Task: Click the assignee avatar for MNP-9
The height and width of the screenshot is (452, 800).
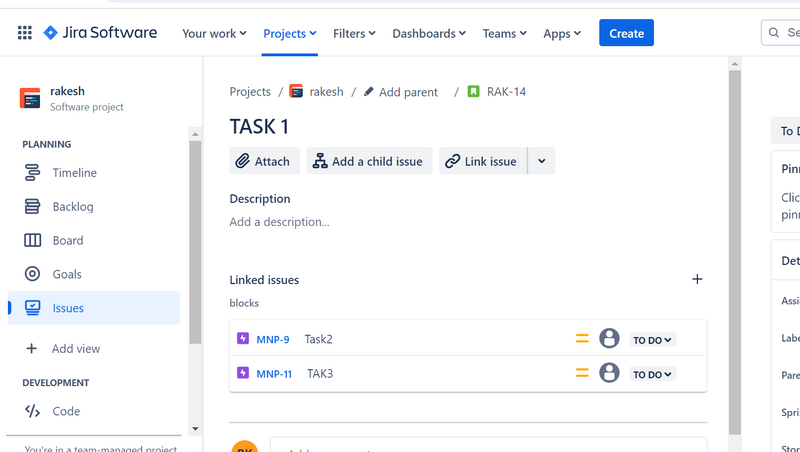Action: pyautogui.click(x=609, y=339)
